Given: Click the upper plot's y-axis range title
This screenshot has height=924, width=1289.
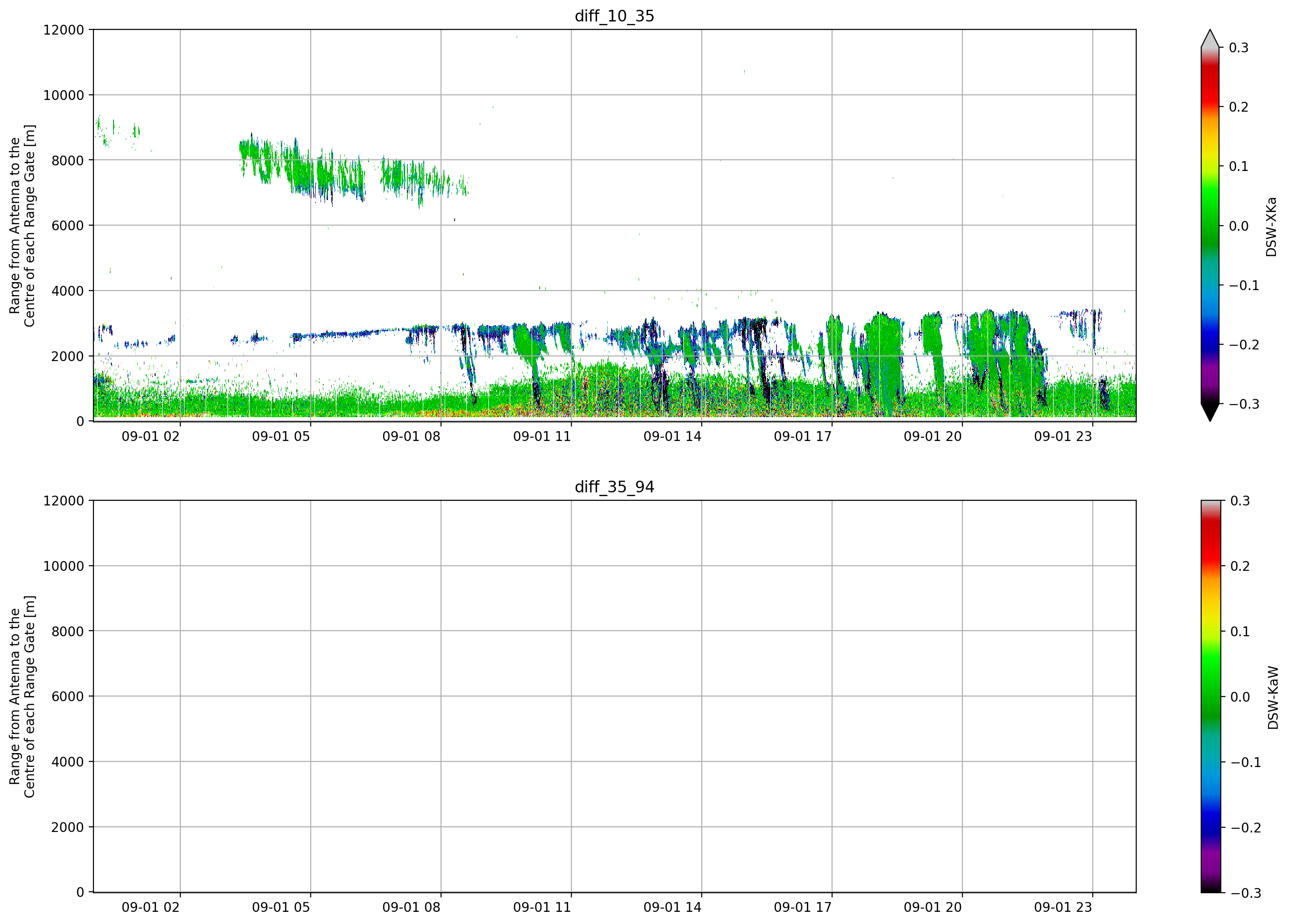Looking at the screenshot, I should pos(22,226).
